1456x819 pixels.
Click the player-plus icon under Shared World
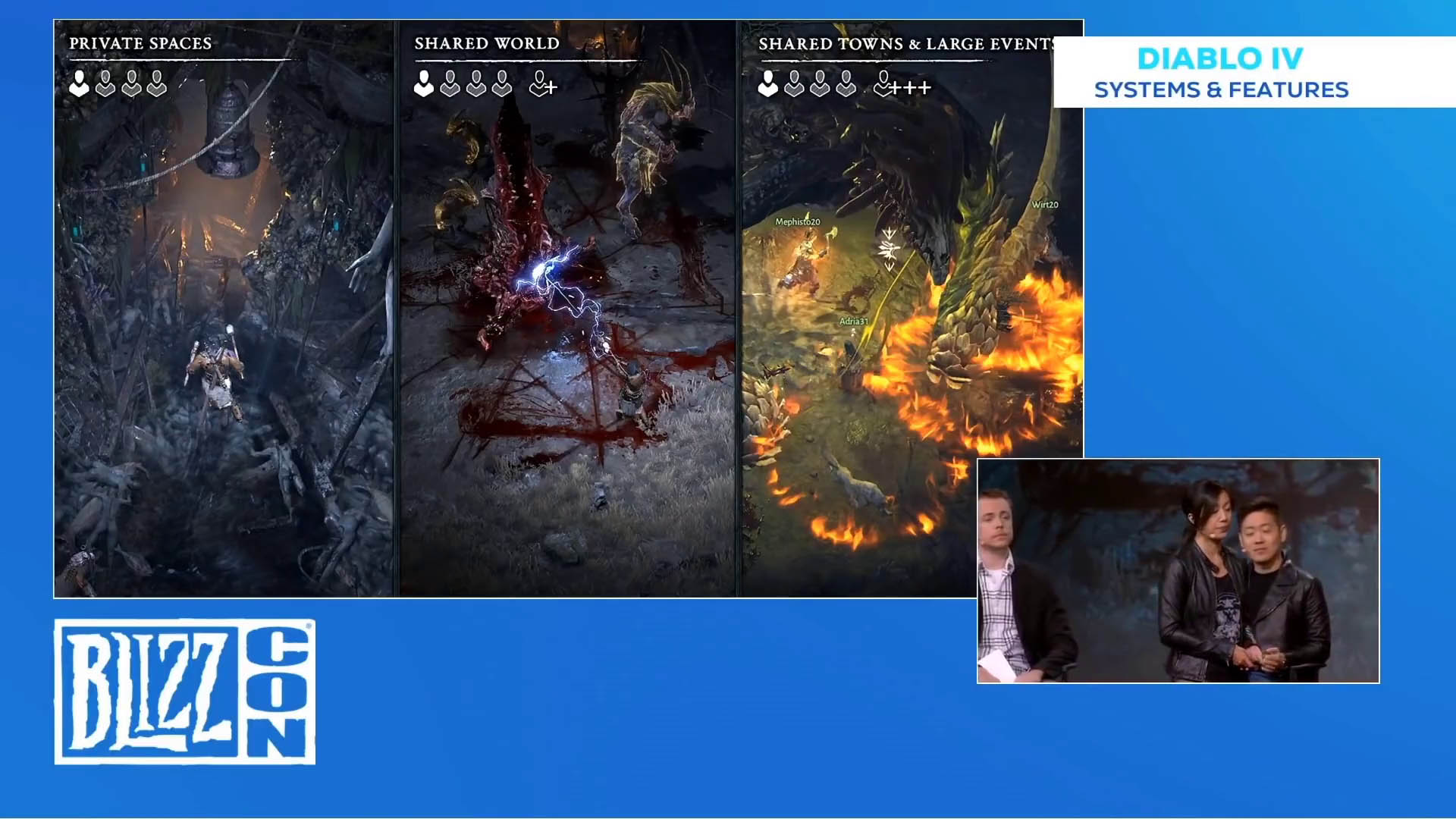point(543,84)
